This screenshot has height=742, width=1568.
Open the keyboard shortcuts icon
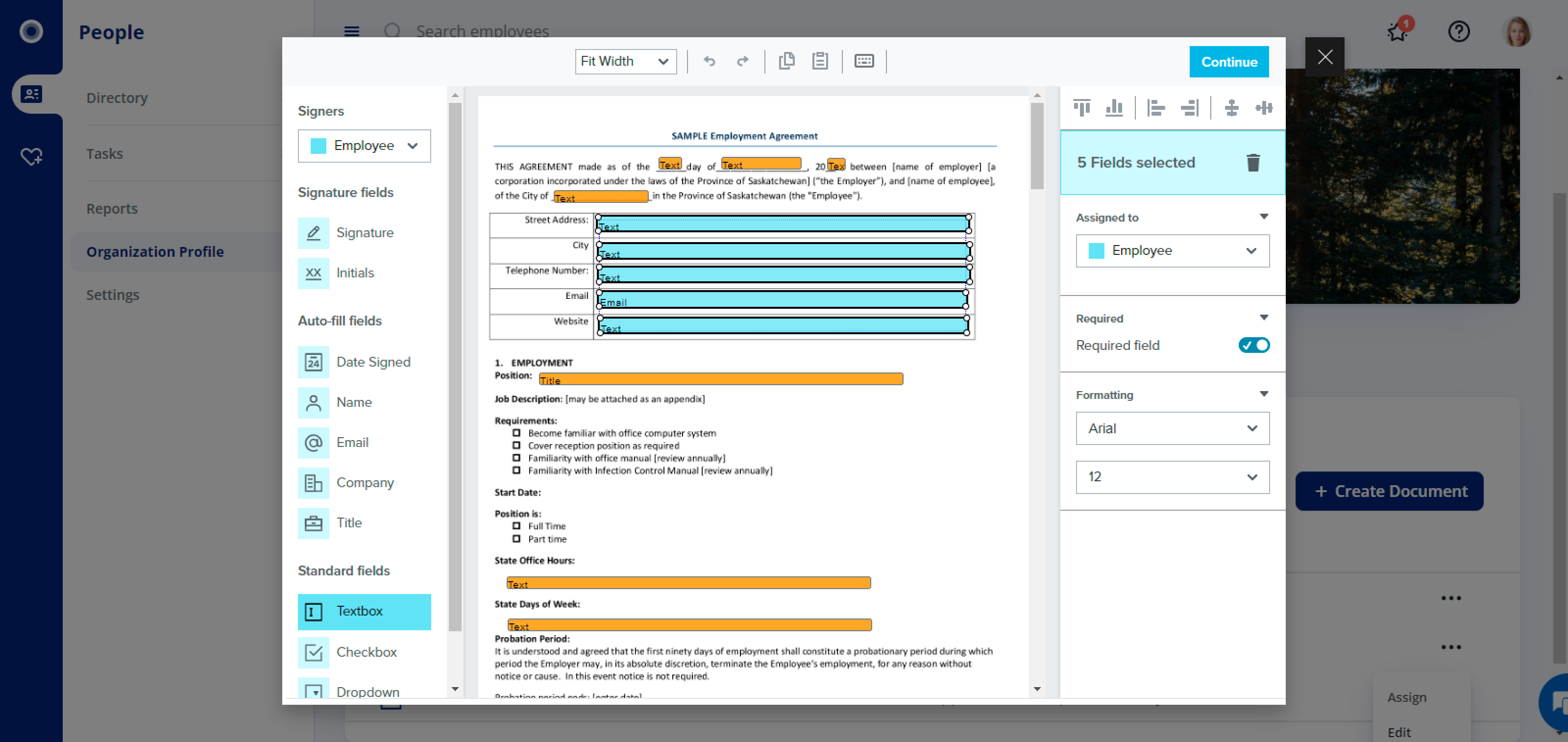[864, 61]
